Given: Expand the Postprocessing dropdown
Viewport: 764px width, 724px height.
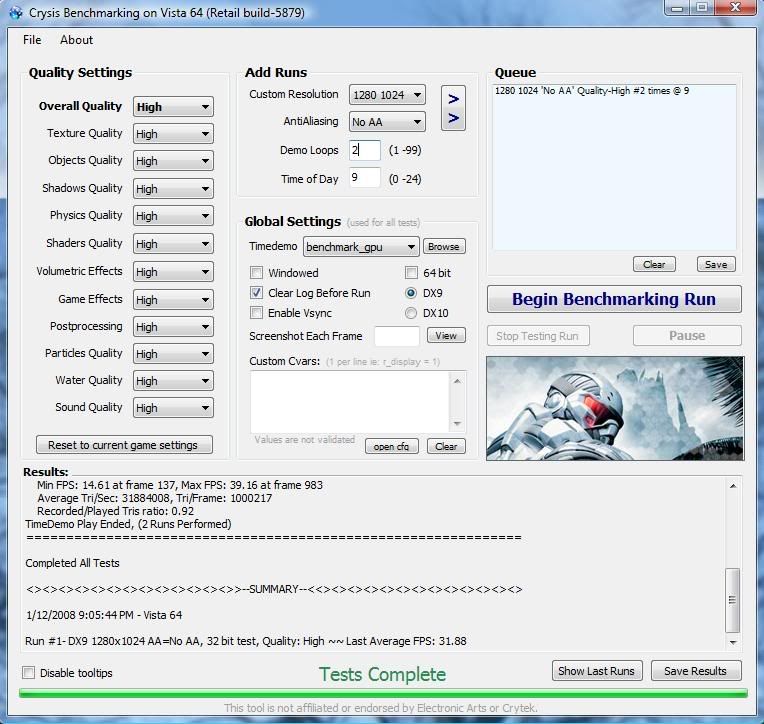Looking at the screenshot, I should point(173,327).
